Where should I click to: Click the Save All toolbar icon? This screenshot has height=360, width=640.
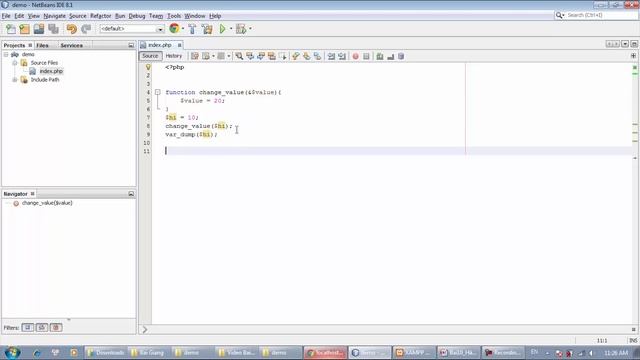[53, 29]
